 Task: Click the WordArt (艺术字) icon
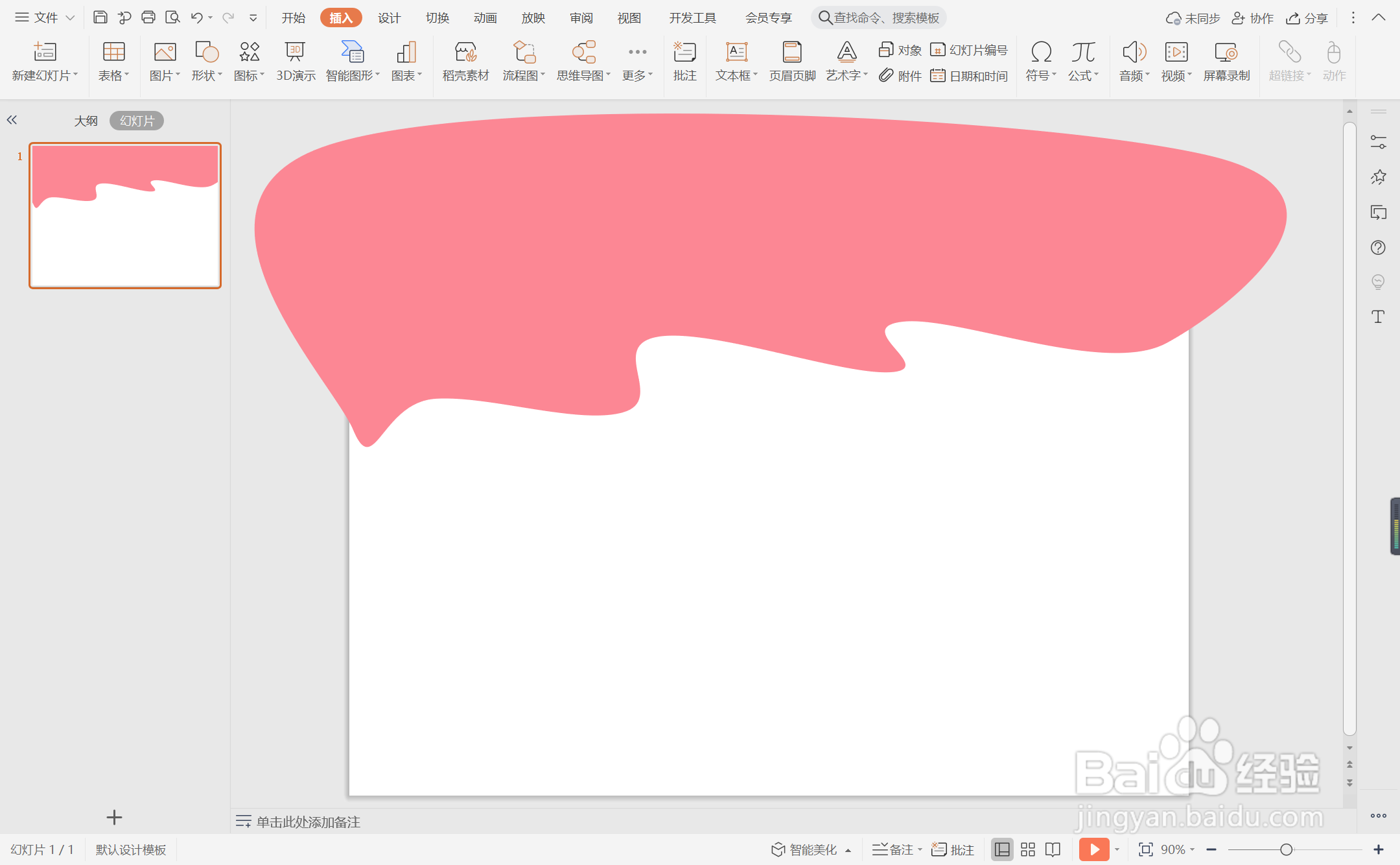pyautogui.click(x=846, y=52)
